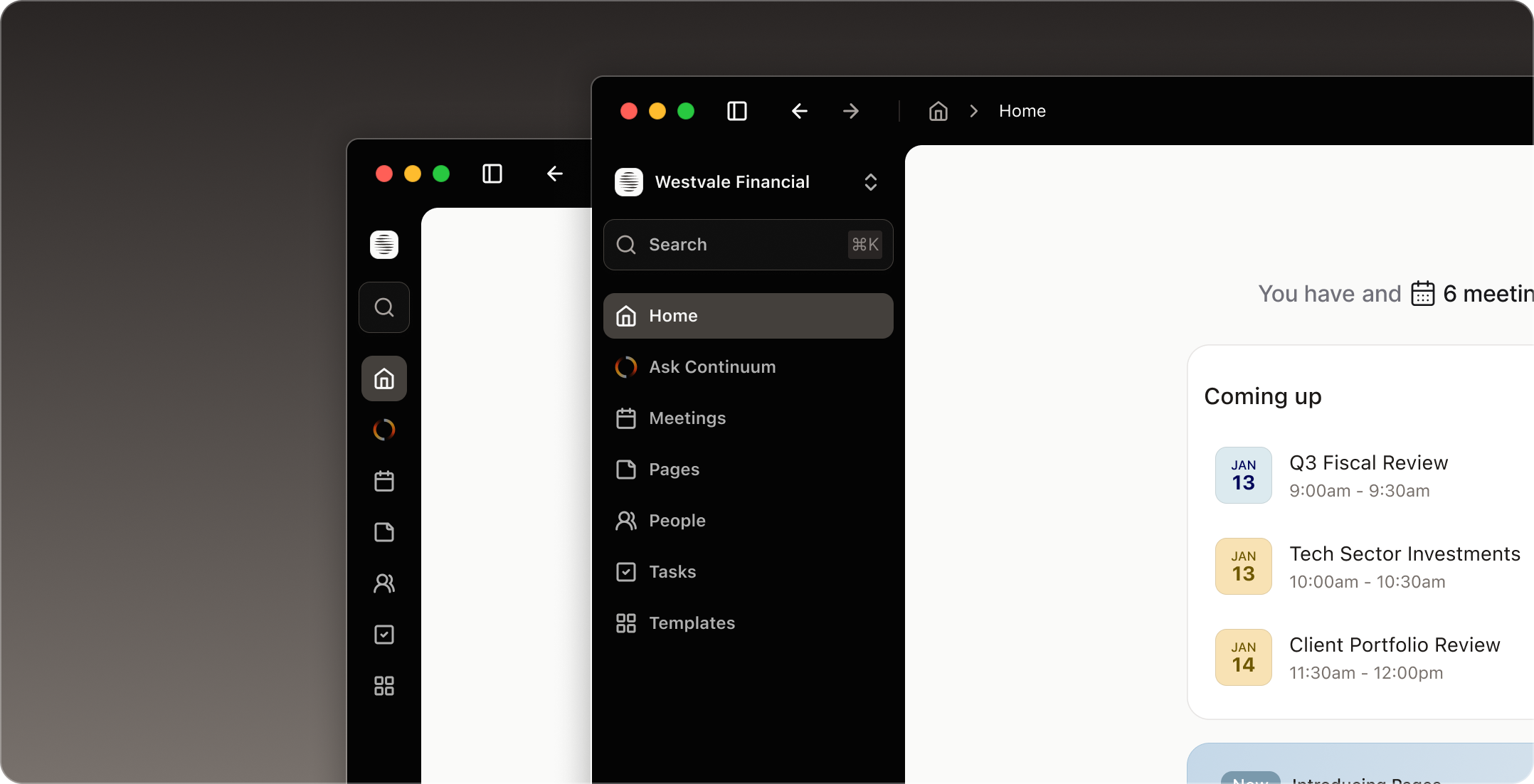Expand the workspace up-down chevron
Screen dimensions: 1534x784
871,182
